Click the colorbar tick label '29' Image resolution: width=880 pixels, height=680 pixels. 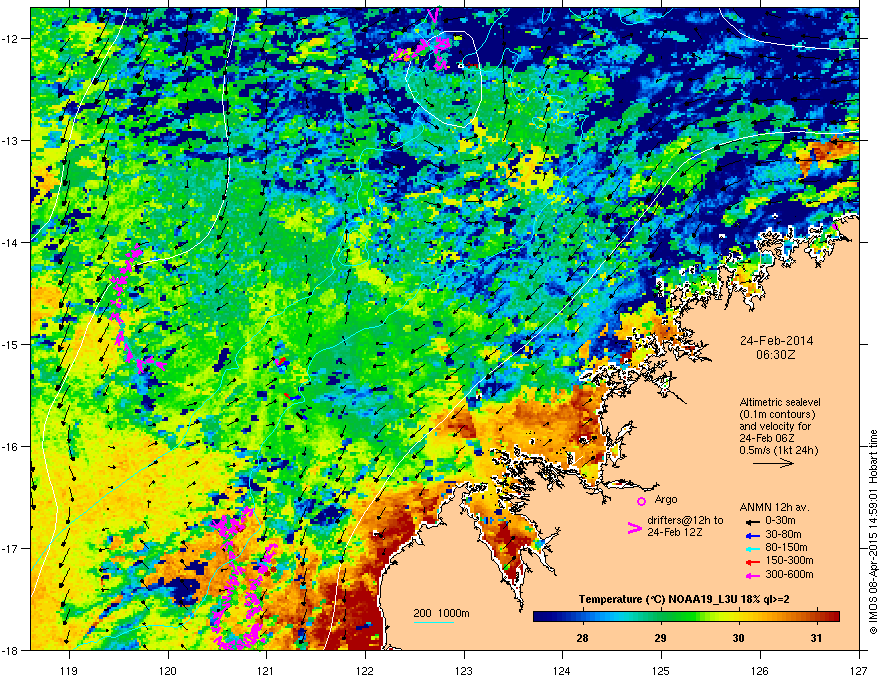click(x=661, y=638)
